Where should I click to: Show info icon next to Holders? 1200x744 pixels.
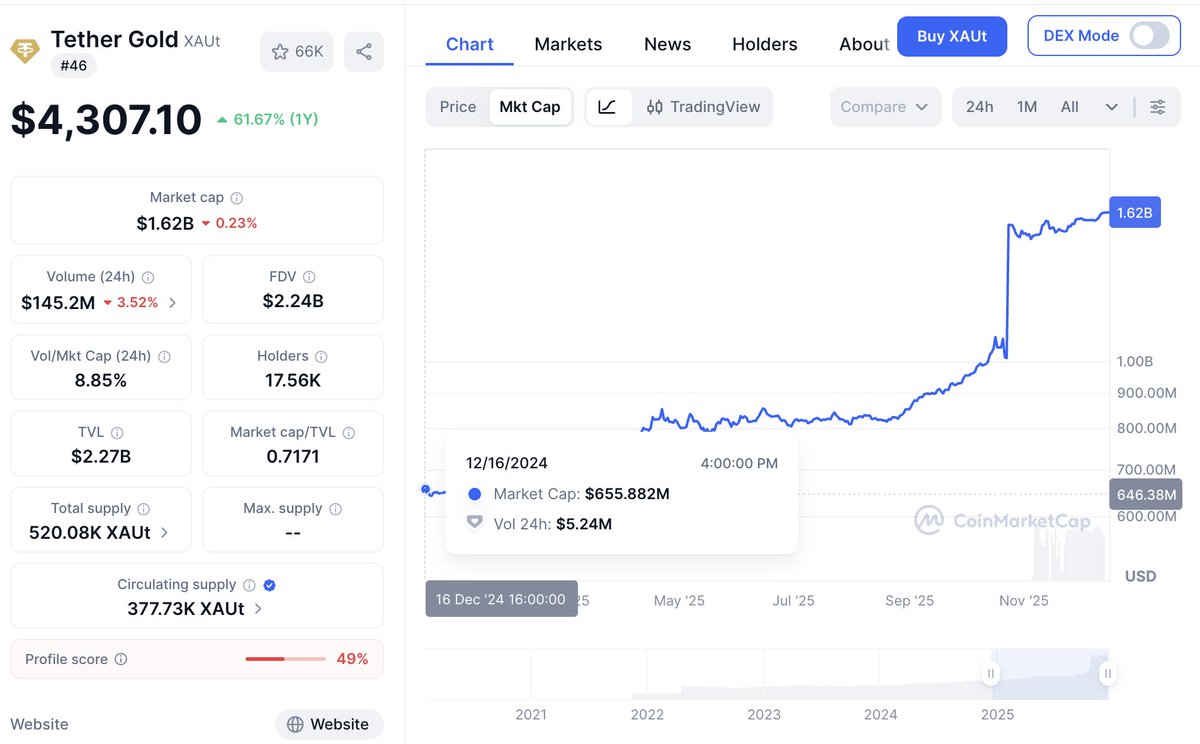click(321, 356)
